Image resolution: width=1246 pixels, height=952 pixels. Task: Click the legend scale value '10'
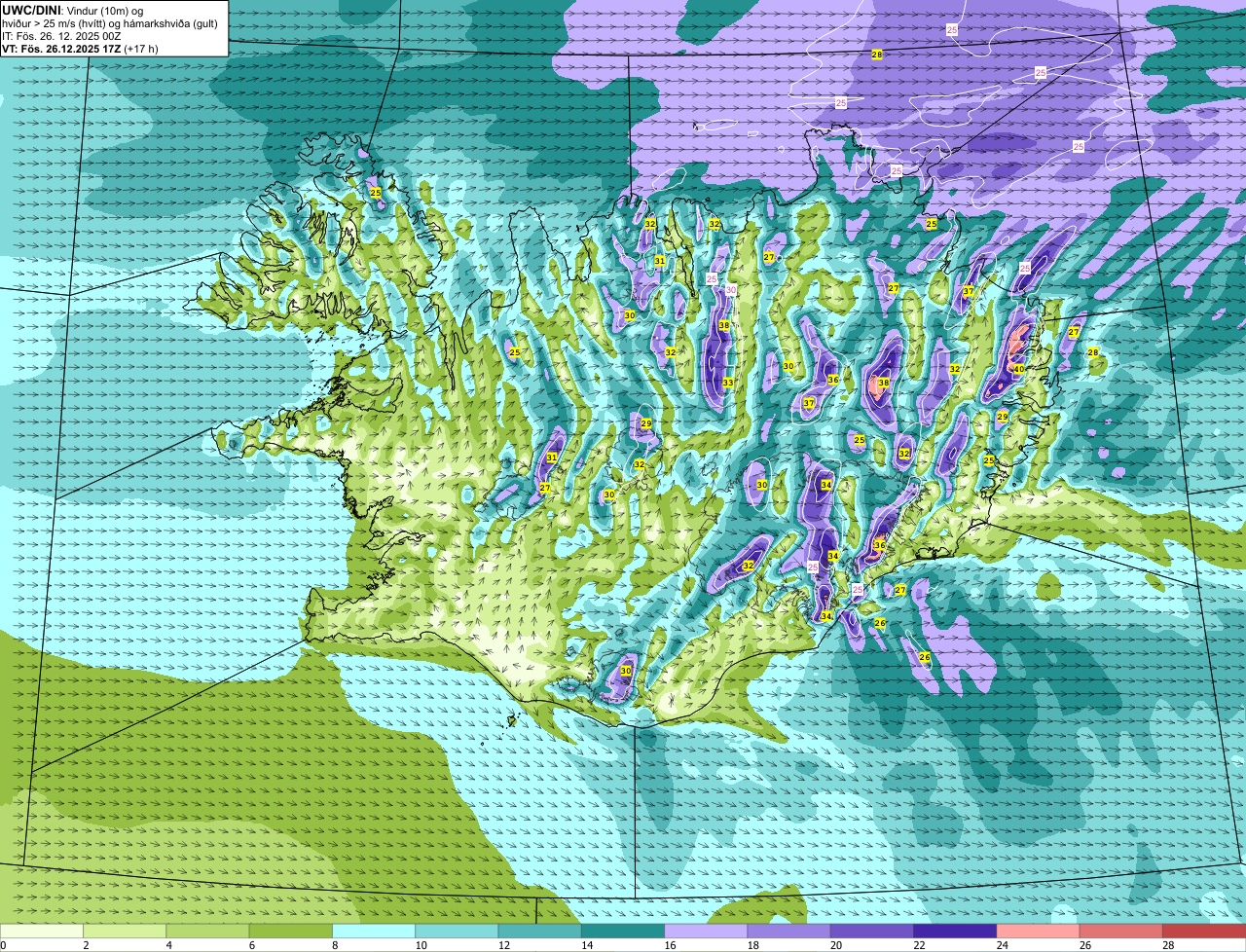tap(421, 945)
